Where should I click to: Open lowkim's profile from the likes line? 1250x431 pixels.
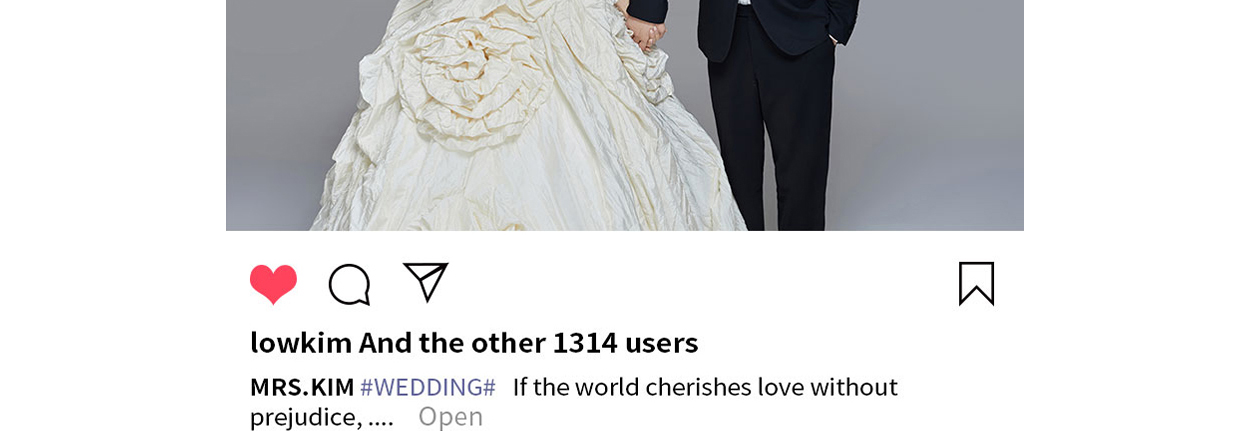(x=301, y=342)
